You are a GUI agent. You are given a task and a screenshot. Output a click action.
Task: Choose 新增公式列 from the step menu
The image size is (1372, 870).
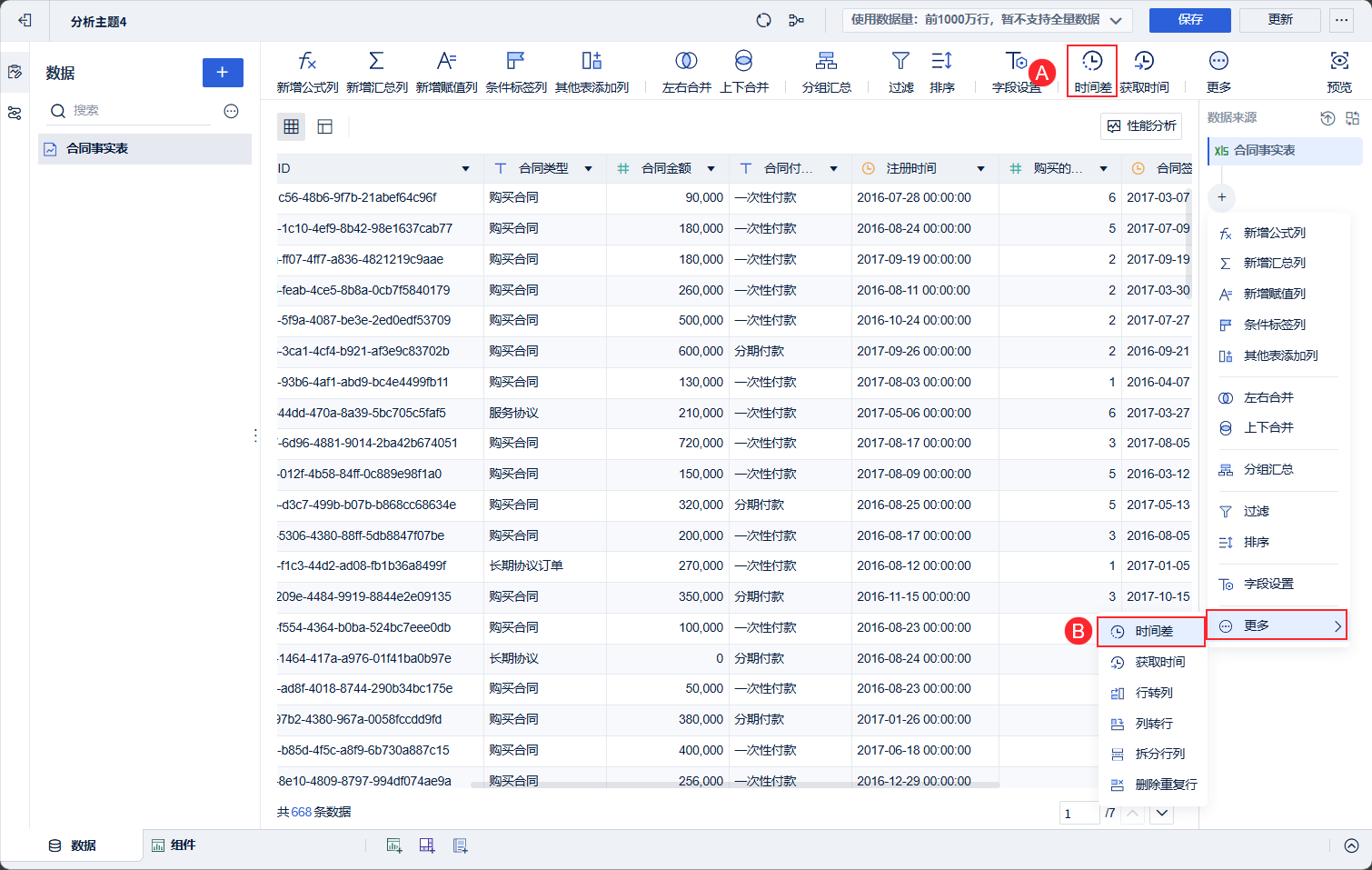coord(1277,233)
